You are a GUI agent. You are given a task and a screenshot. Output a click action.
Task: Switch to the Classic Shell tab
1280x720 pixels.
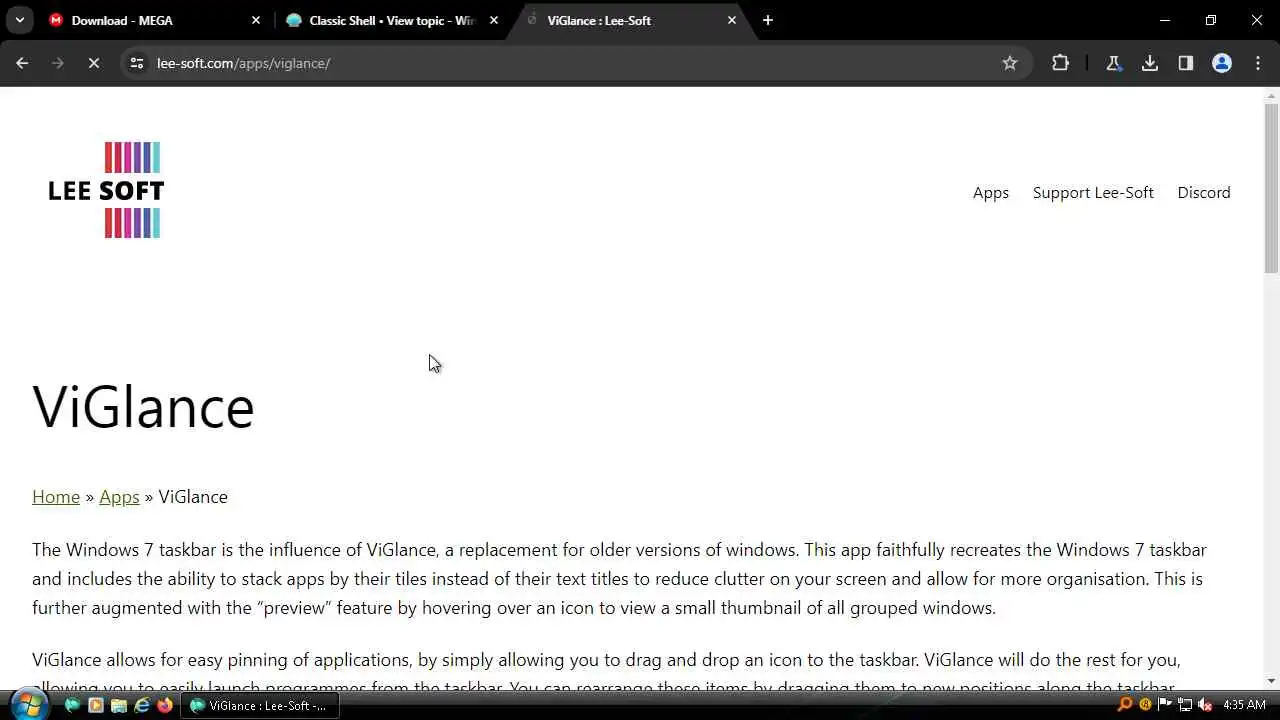coord(392,20)
